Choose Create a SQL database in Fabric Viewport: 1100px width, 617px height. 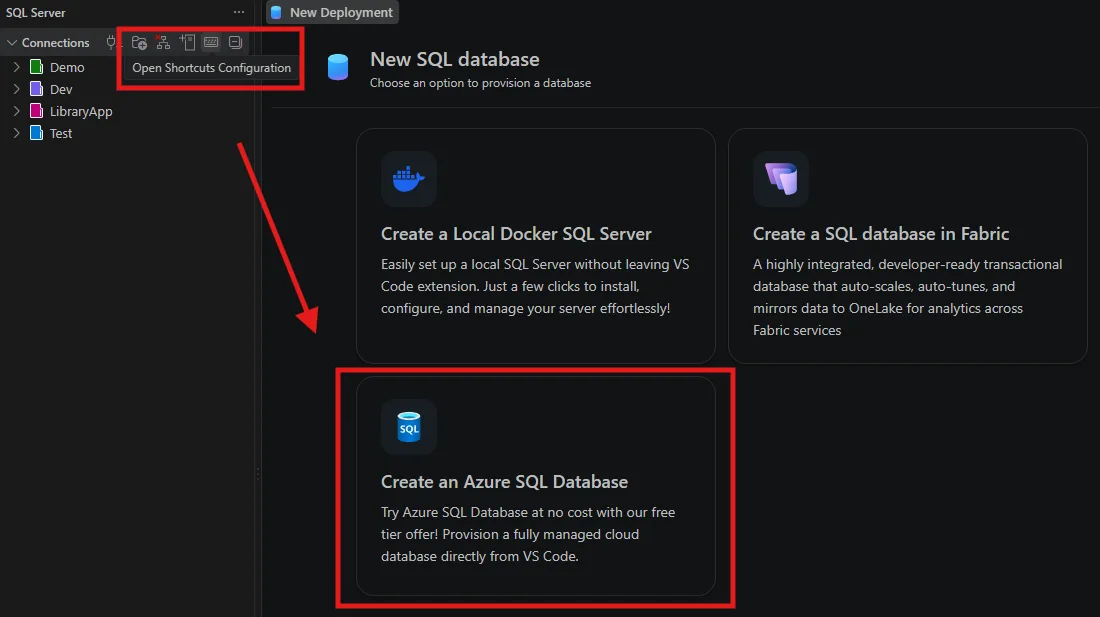(x=908, y=245)
